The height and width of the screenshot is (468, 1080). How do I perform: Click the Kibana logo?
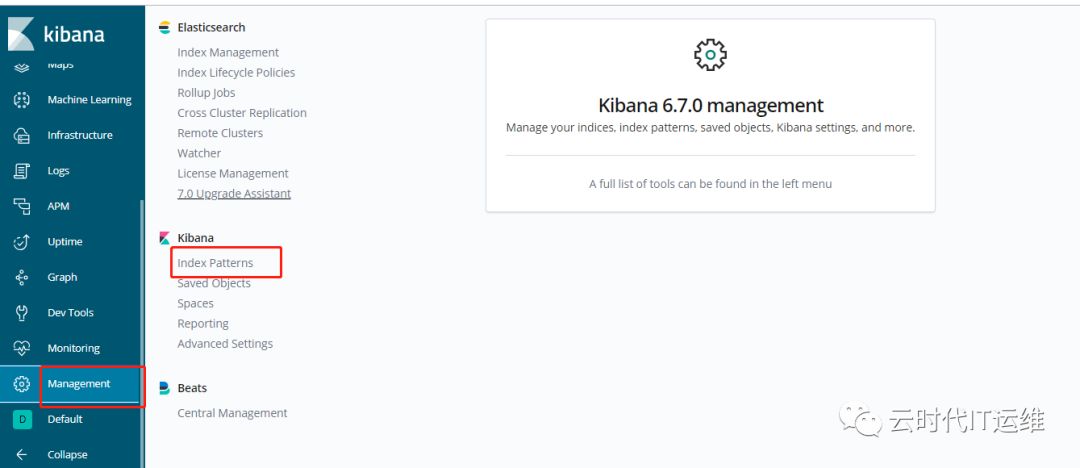coord(22,35)
